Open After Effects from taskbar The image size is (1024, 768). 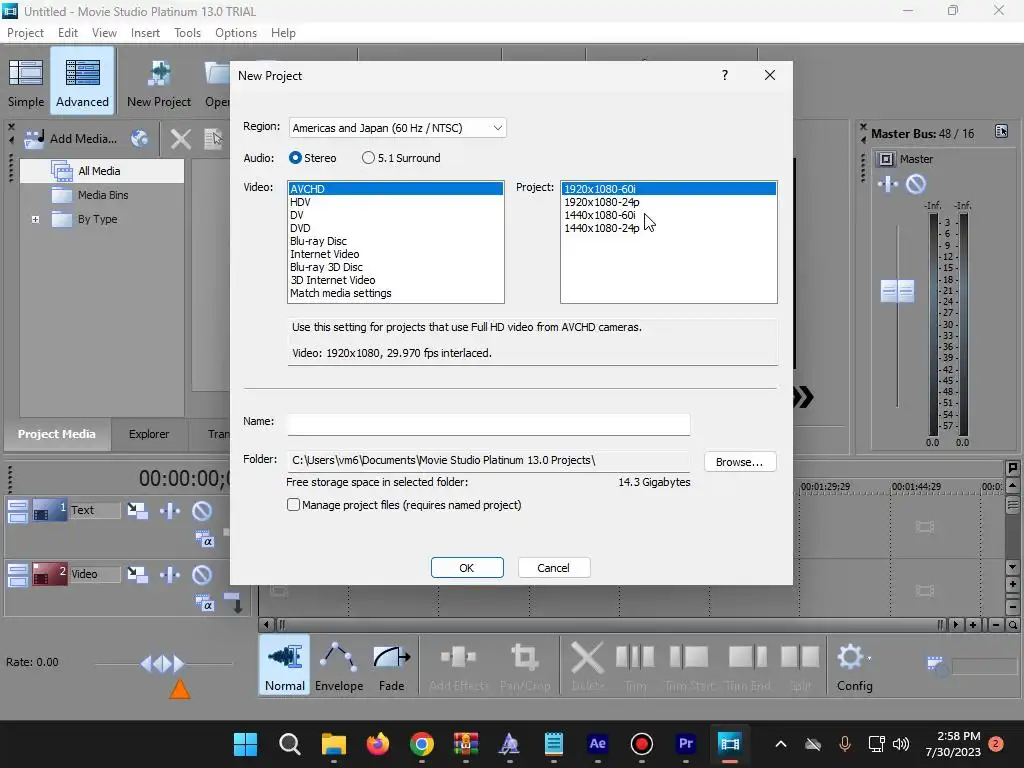[x=598, y=744]
